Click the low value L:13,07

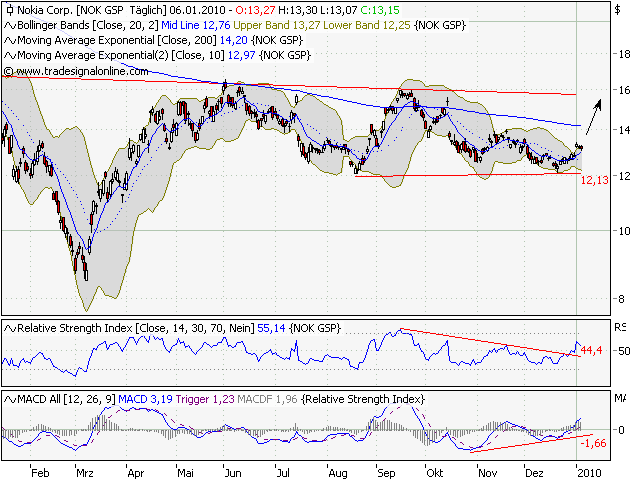click(338, 10)
